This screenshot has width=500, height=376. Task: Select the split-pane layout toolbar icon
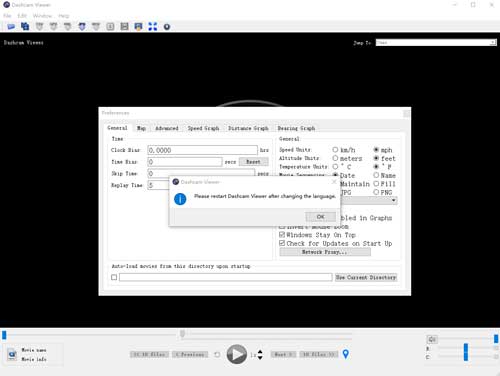(124, 26)
